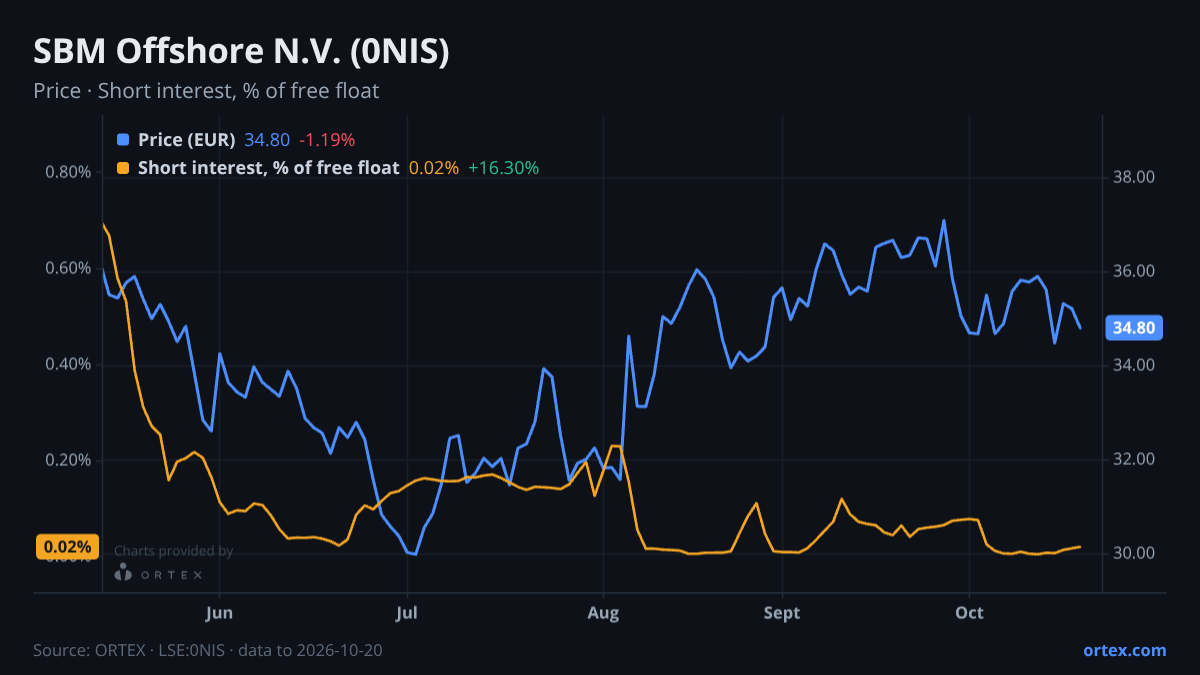Click the 34.00 right axis label
This screenshot has height=675, width=1200.
(x=1134, y=366)
